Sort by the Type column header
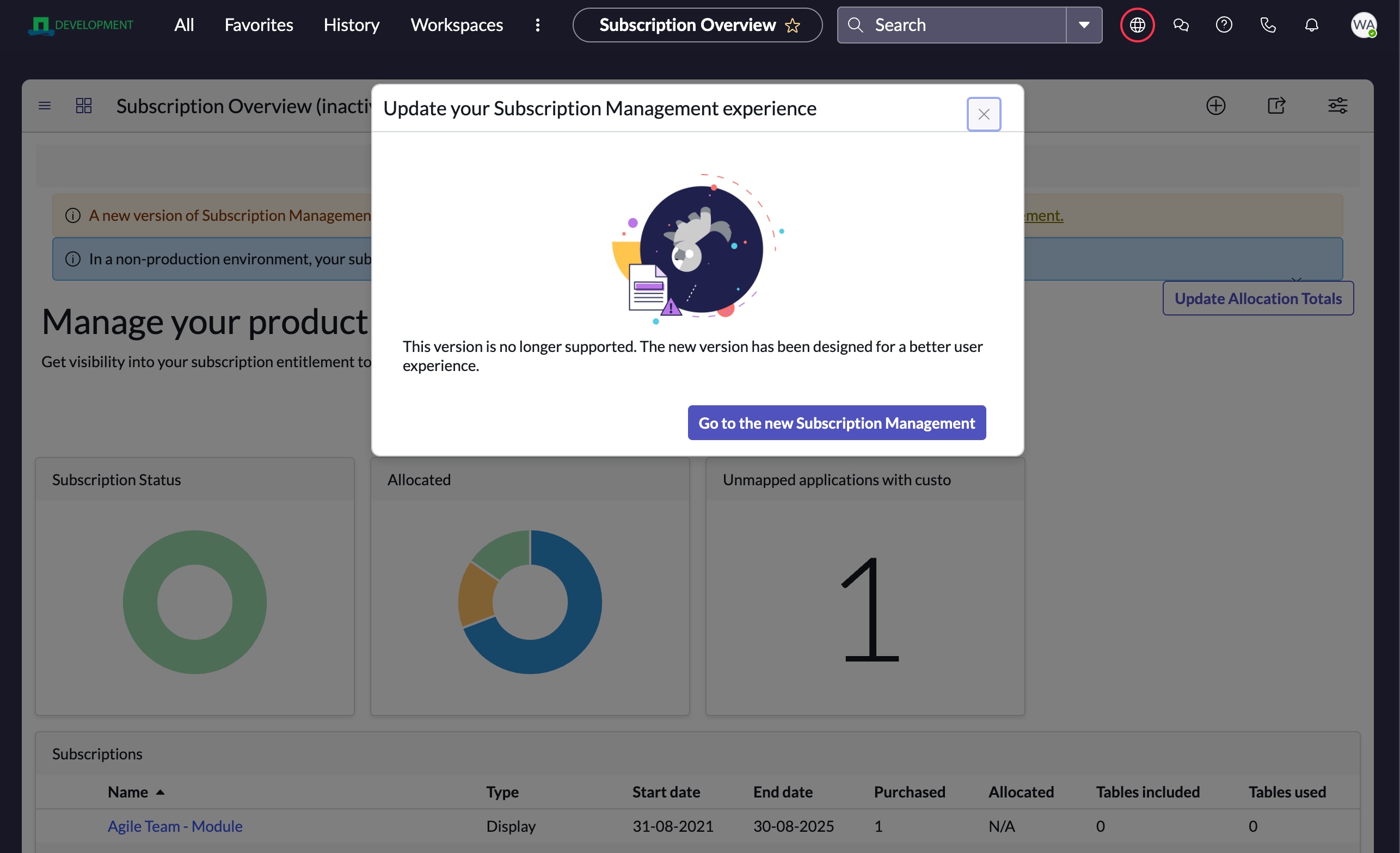 click(502, 792)
